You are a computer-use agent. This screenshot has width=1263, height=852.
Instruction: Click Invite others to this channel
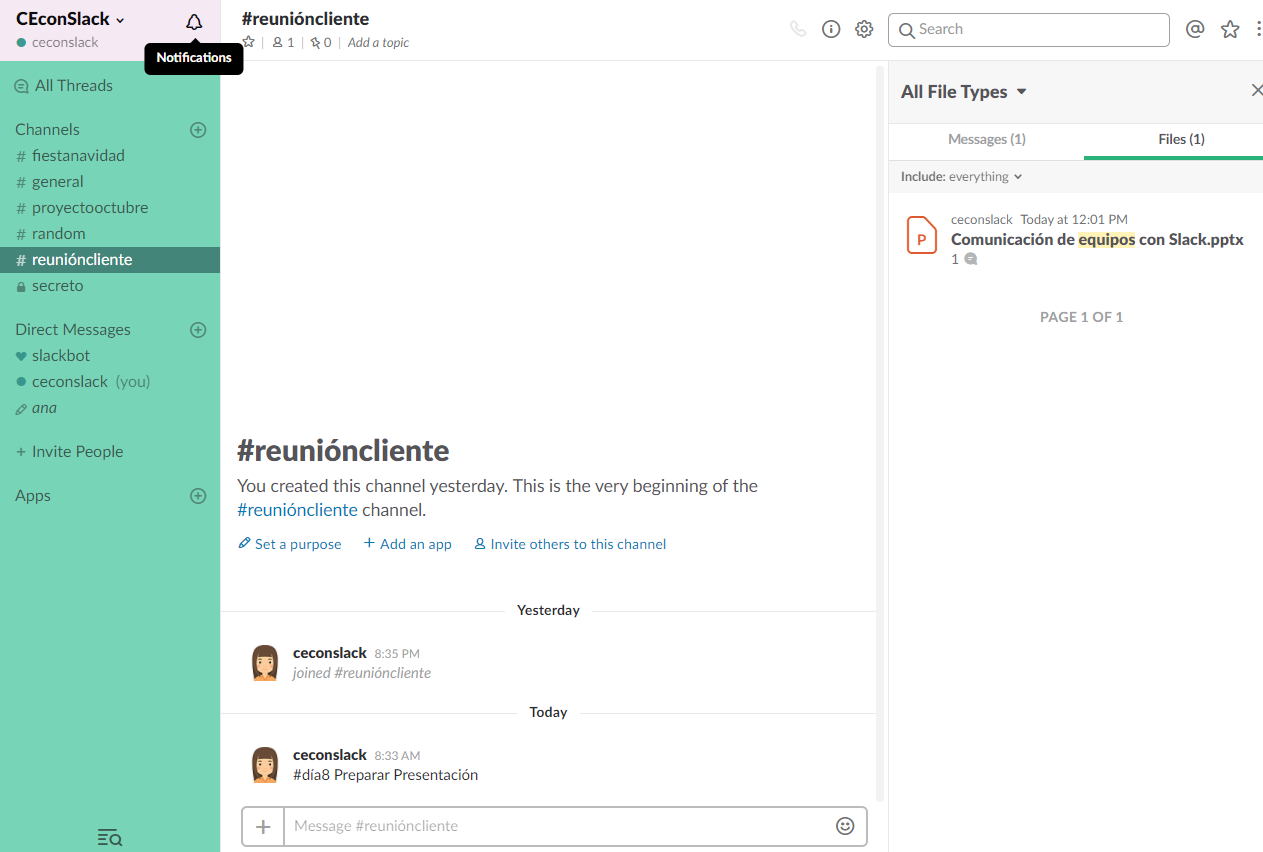[570, 544]
